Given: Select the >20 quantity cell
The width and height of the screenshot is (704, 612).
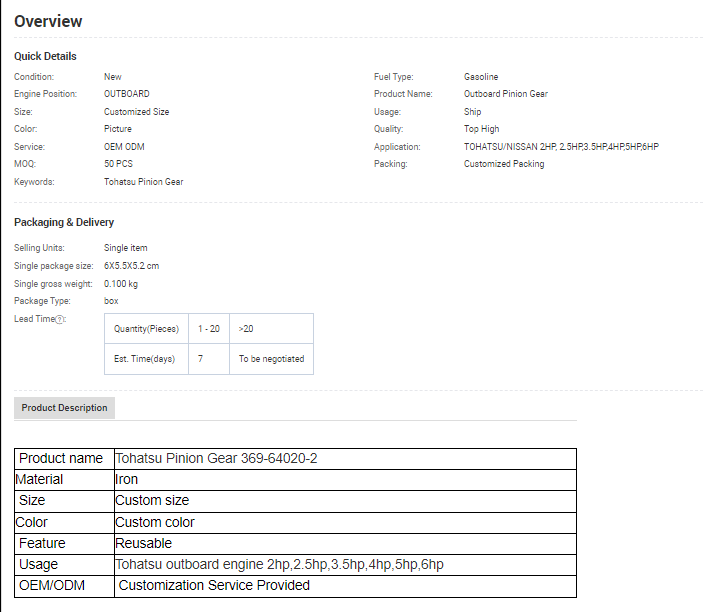Looking at the screenshot, I should tap(247, 329).
